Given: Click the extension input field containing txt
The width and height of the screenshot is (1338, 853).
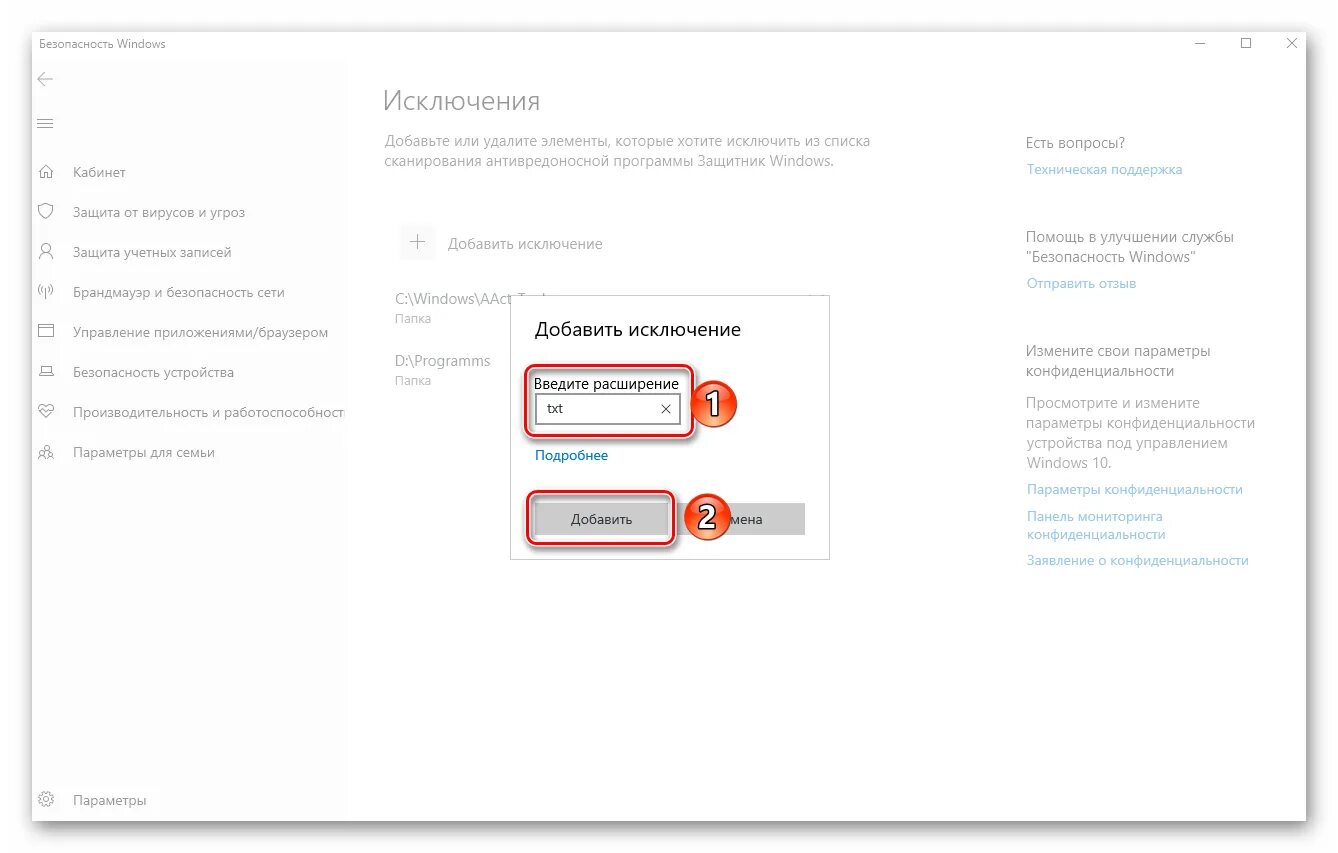Looking at the screenshot, I should pyautogui.click(x=607, y=409).
